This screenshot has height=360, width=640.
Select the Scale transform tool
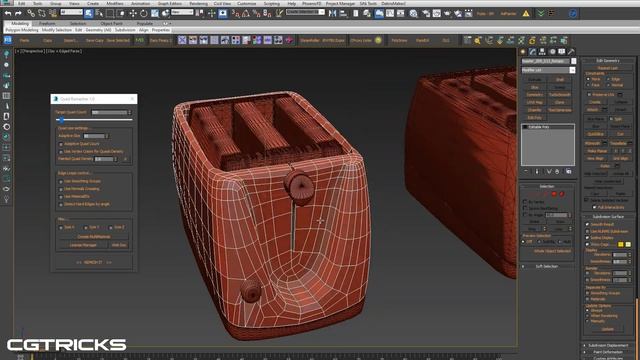coord(155,13)
